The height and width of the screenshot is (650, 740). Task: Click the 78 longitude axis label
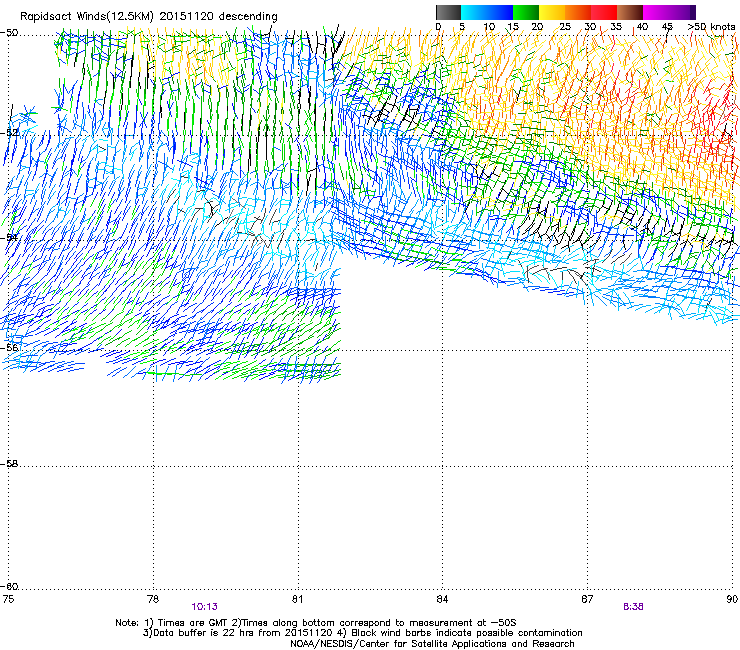coord(153,599)
